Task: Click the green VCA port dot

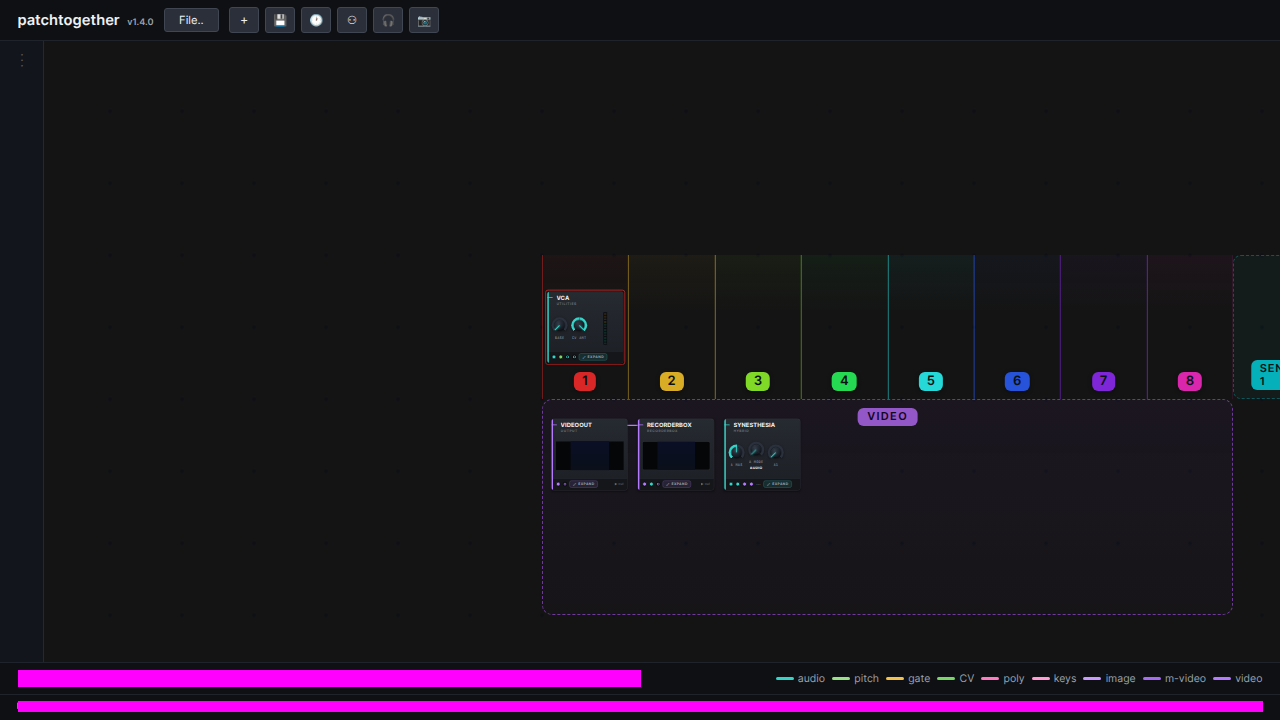Action: pos(561,357)
